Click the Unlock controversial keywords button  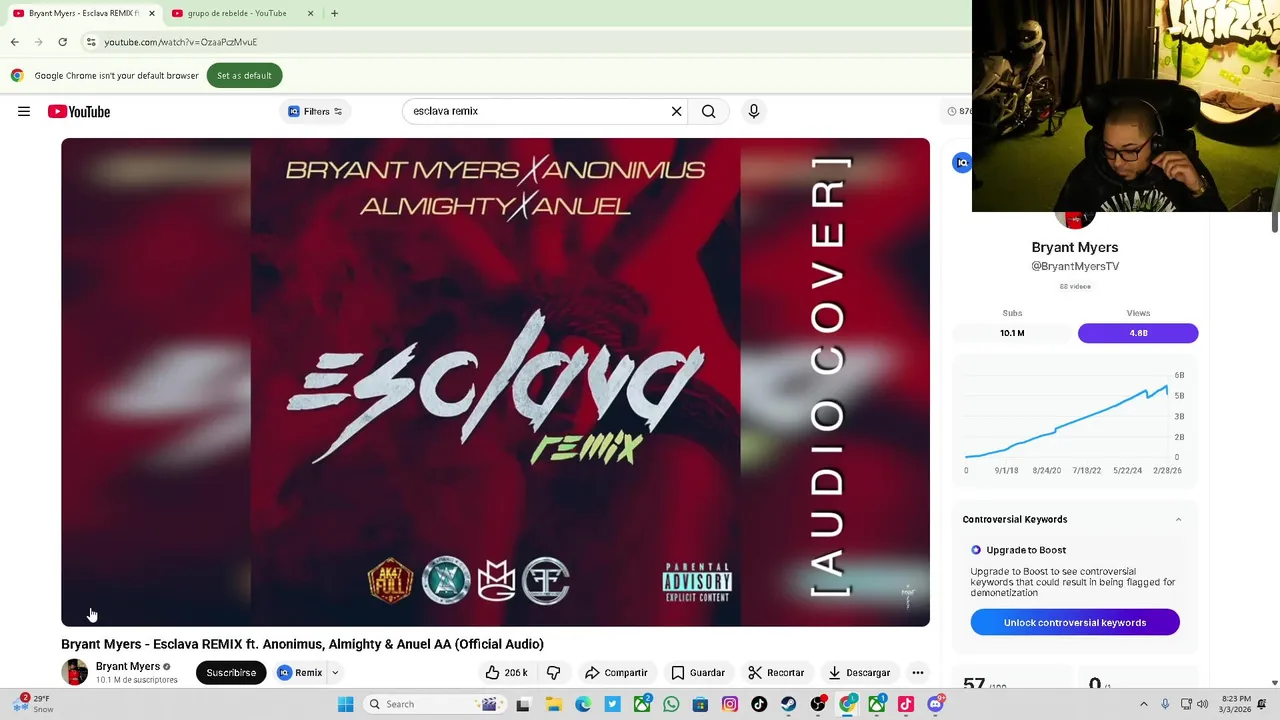tap(1075, 622)
